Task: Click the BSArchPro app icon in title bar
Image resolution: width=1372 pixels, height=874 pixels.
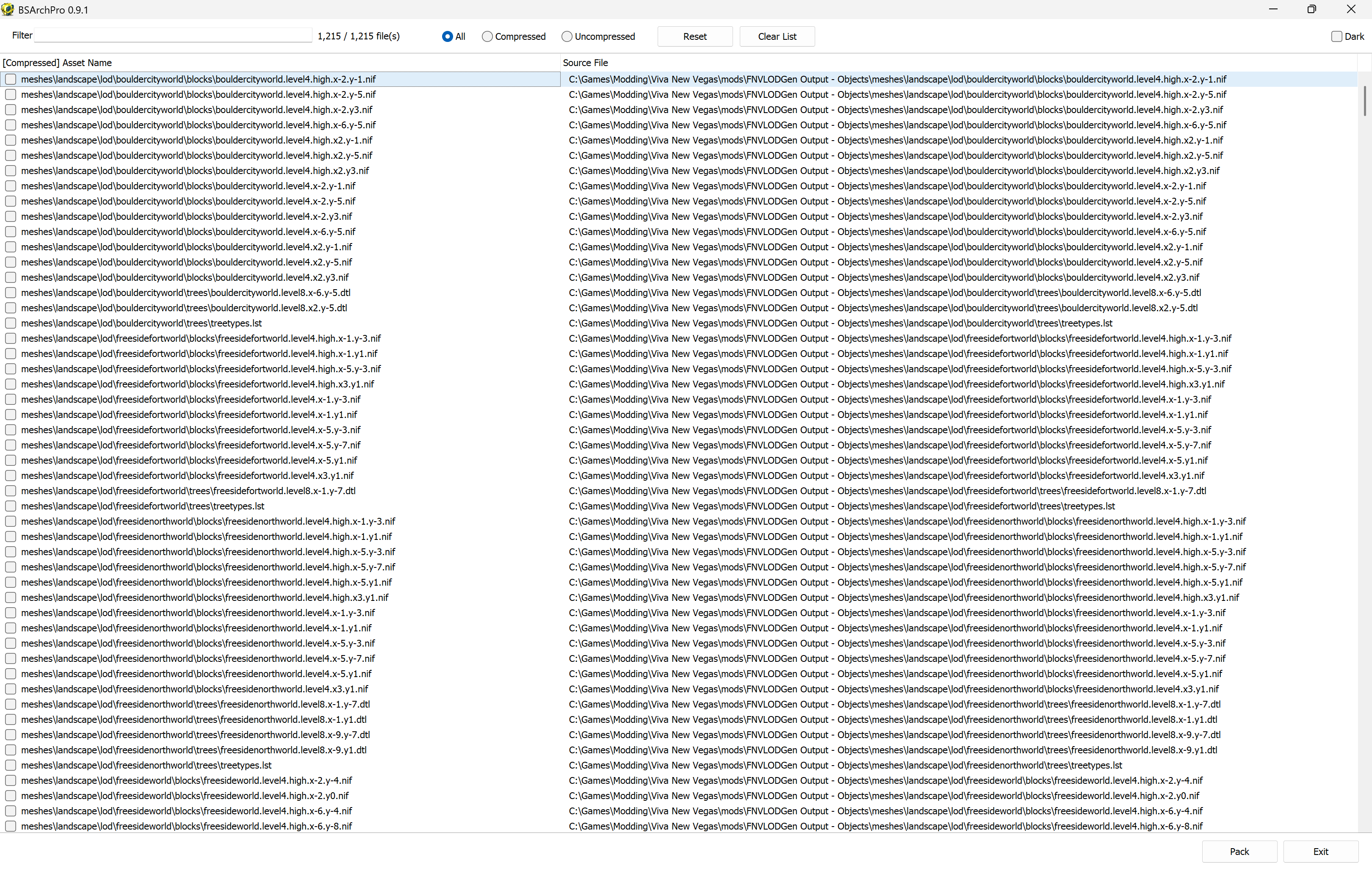Action: (8, 10)
